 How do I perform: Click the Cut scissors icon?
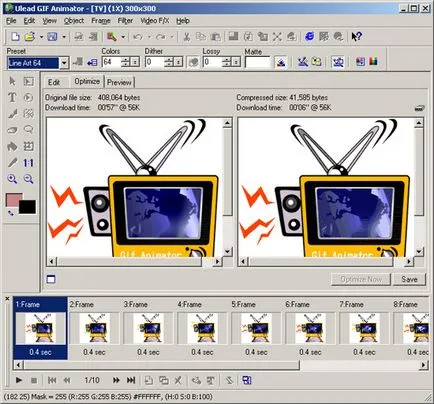187,36
